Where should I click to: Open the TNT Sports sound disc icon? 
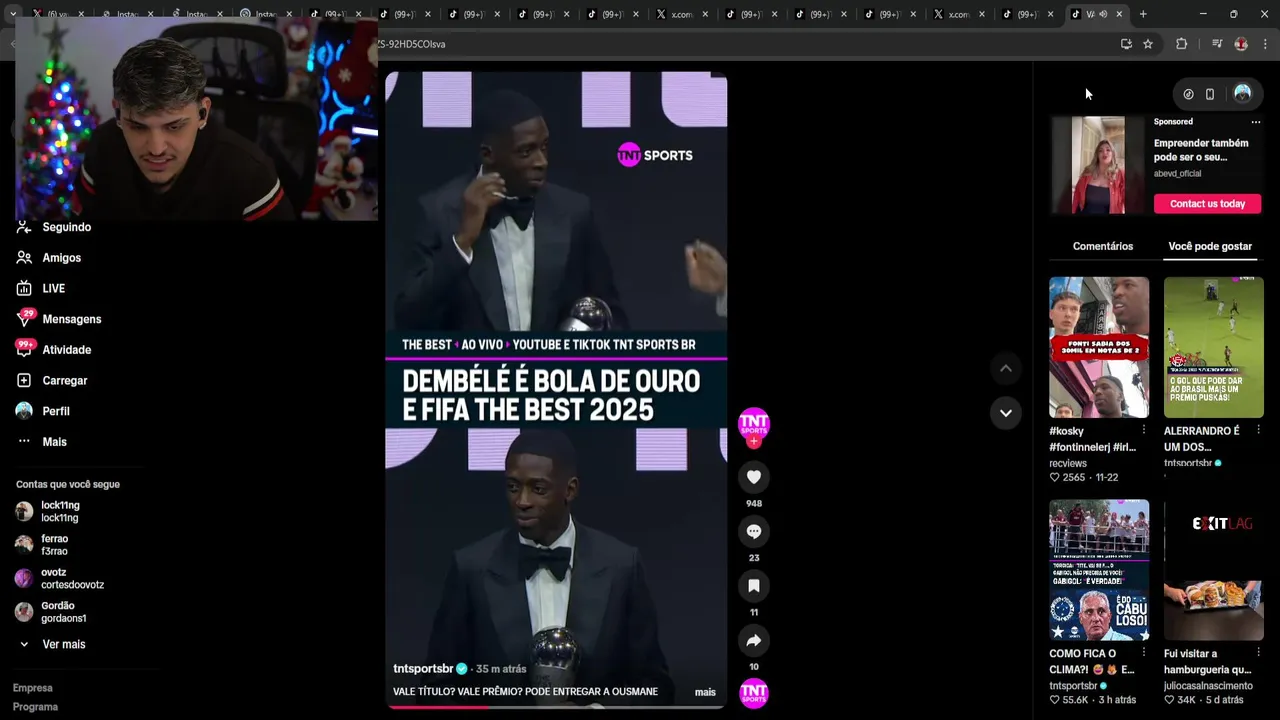(754, 693)
